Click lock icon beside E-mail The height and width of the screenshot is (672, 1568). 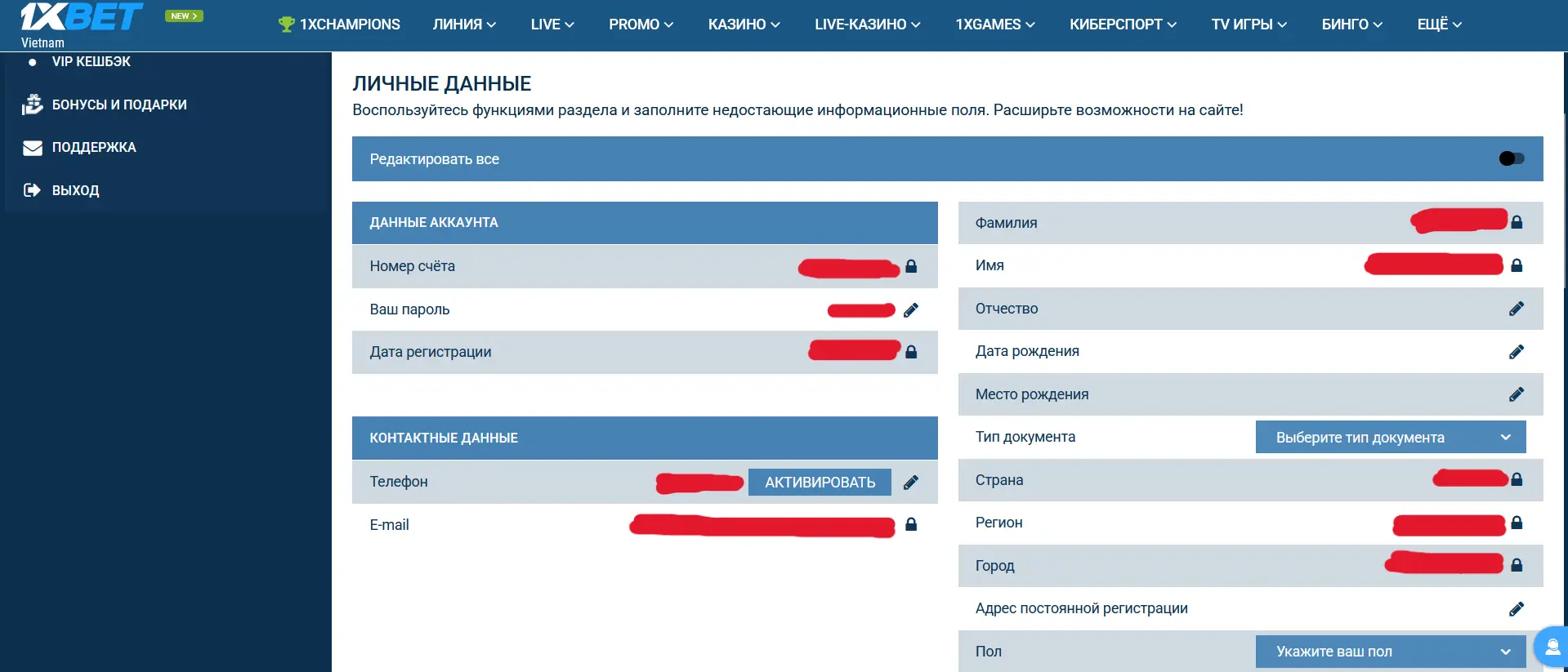click(x=911, y=525)
